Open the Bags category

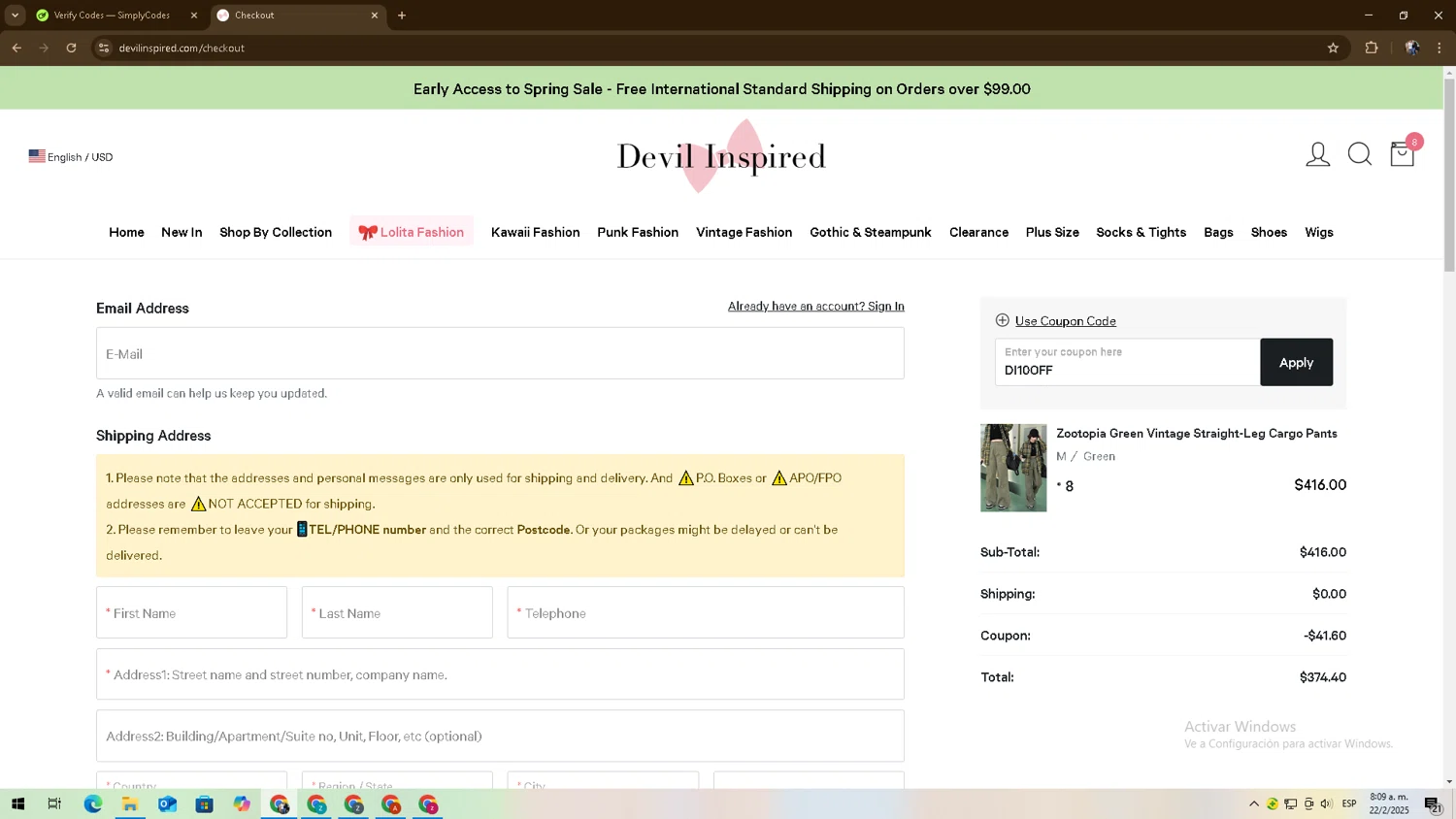click(x=1218, y=232)
